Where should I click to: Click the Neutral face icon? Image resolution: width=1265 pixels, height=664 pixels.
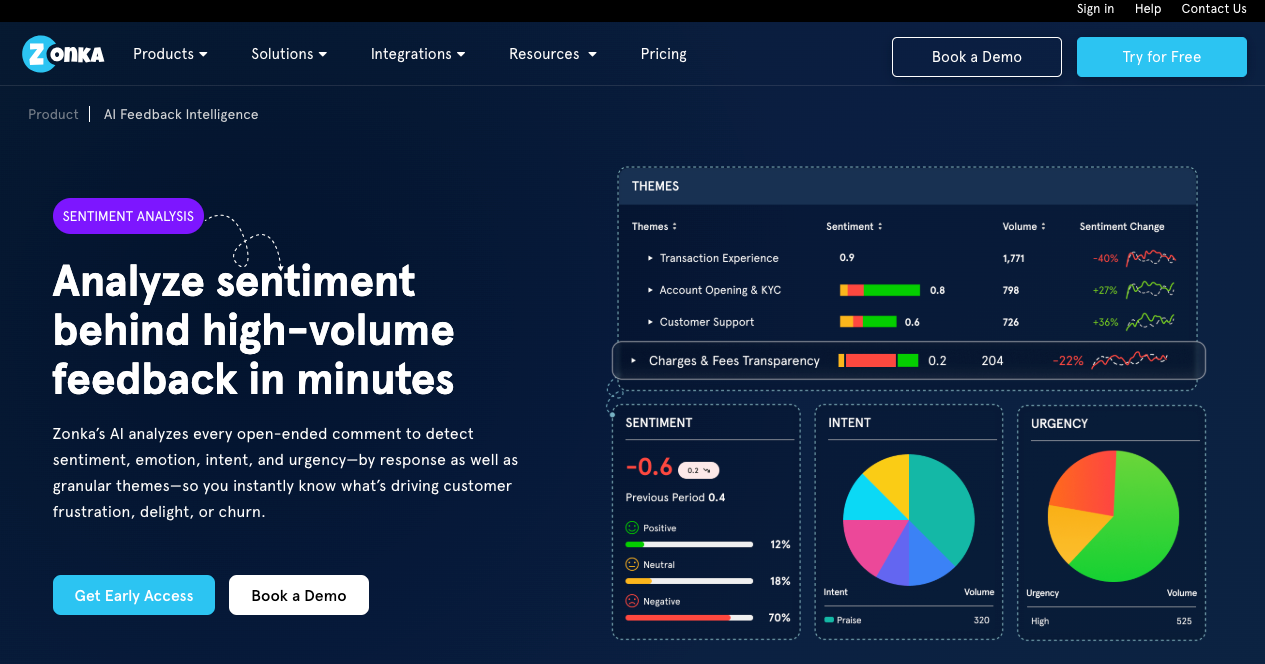(632, 564)
